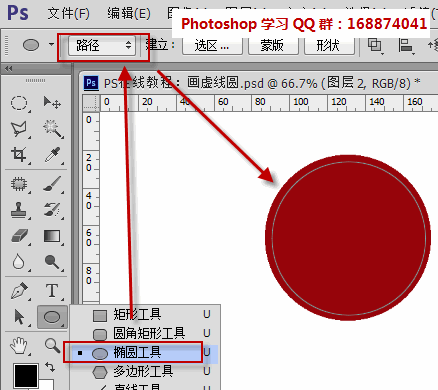438x390 pixels.
Task: Choose 多边形工具 from the flyout
Action: click(145, 371)
